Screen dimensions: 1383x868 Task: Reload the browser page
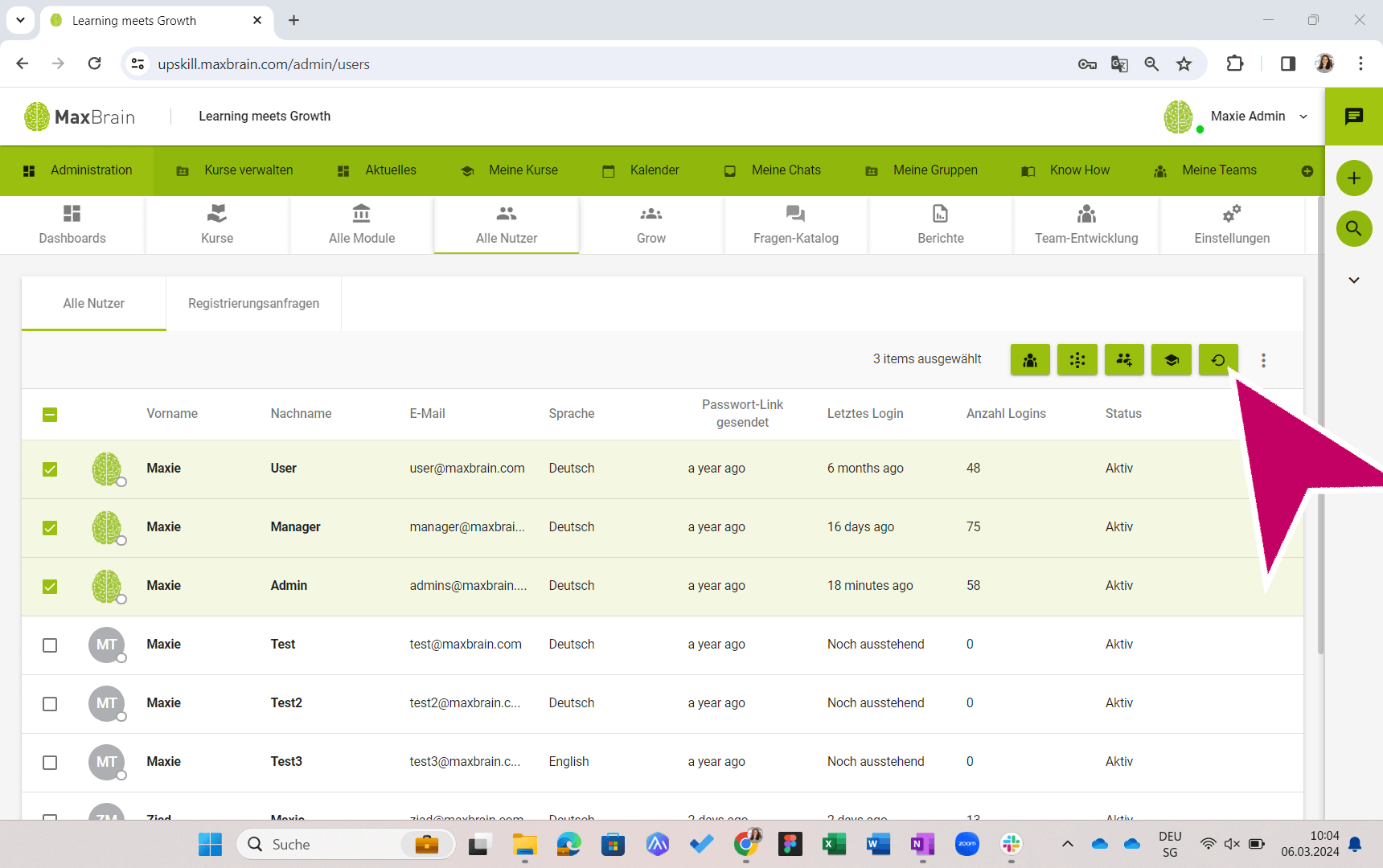(x=95, y=63)
